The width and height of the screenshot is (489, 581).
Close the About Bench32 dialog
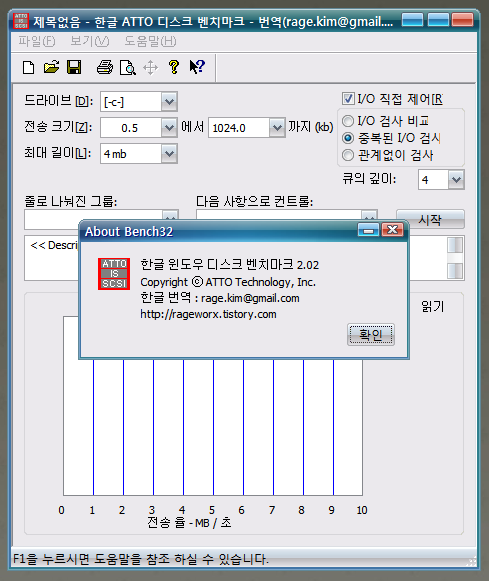pyautogui.click(x=393, y=230)
